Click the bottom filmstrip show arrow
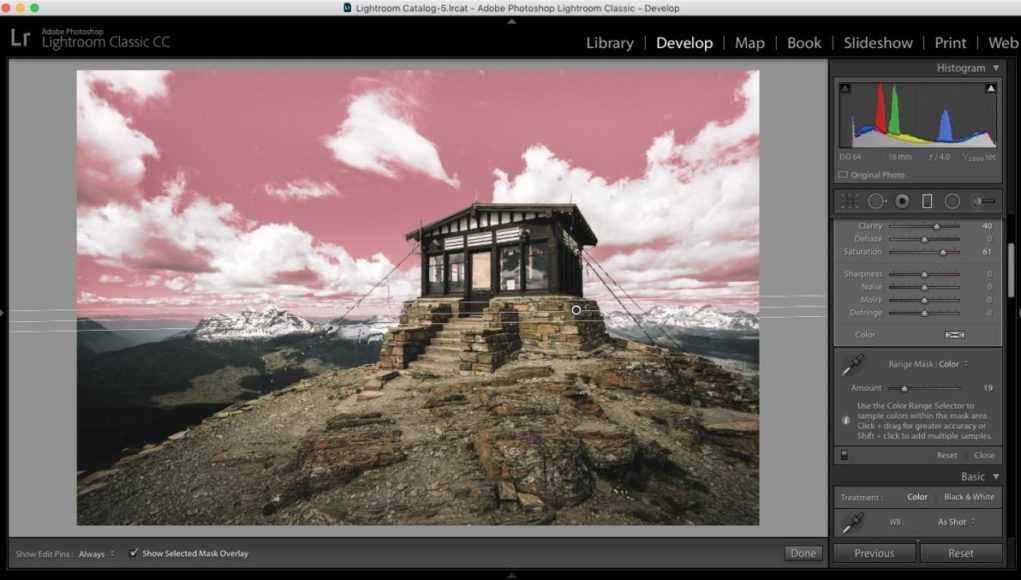 tap(512, 575)
